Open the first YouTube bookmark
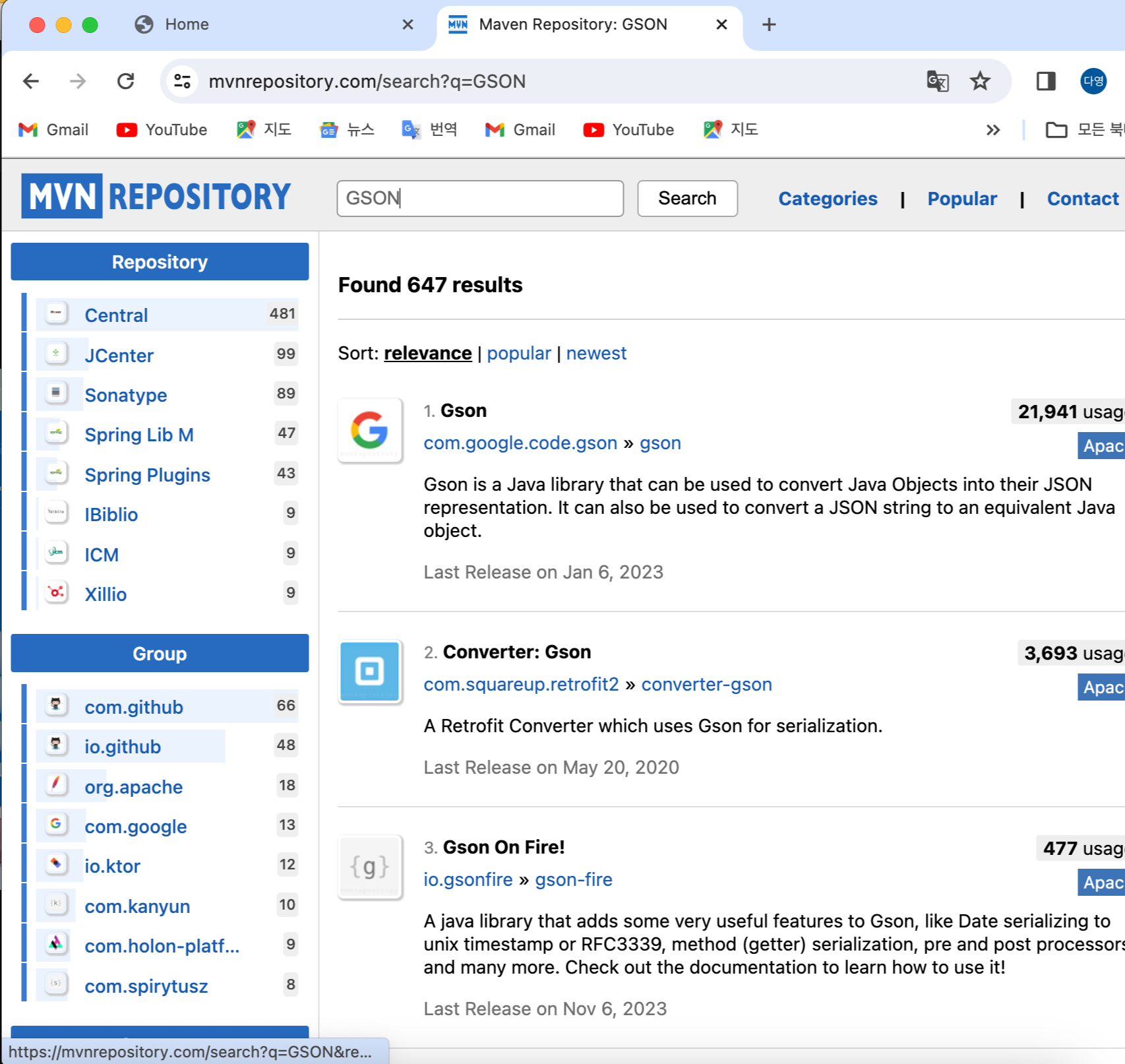The width and height of the screenshot is (1125, 1064). tap(162, 130)
